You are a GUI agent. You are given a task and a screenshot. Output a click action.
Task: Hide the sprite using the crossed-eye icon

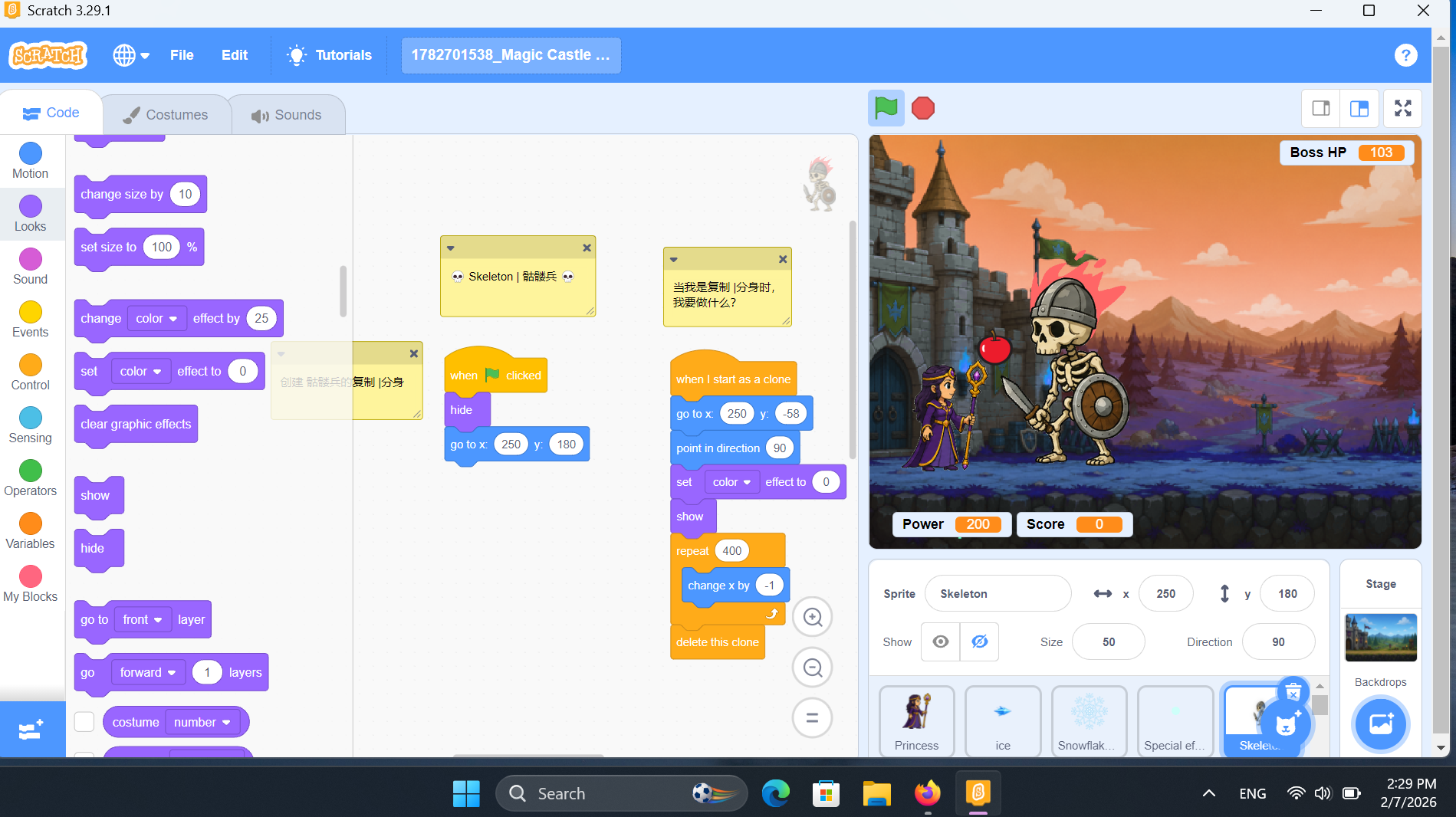[x=980, y=642]
